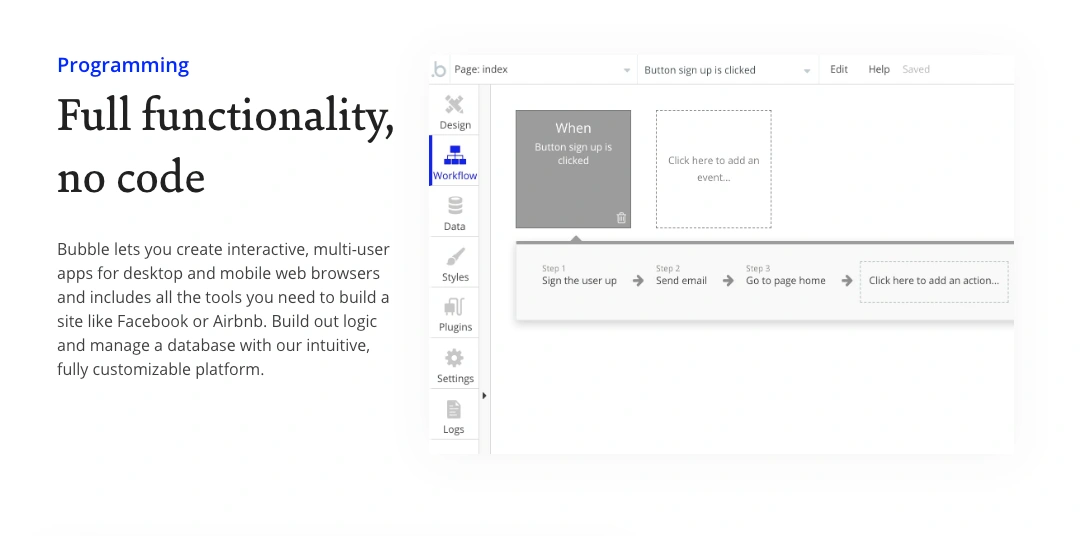
Task: Click the Logs label in sidebar
Action: coord(454,429)
